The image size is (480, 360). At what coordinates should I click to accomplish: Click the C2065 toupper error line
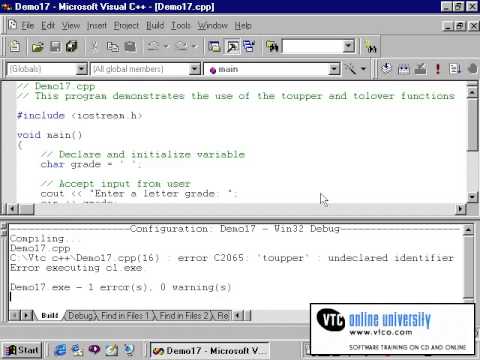coord(232,258)
